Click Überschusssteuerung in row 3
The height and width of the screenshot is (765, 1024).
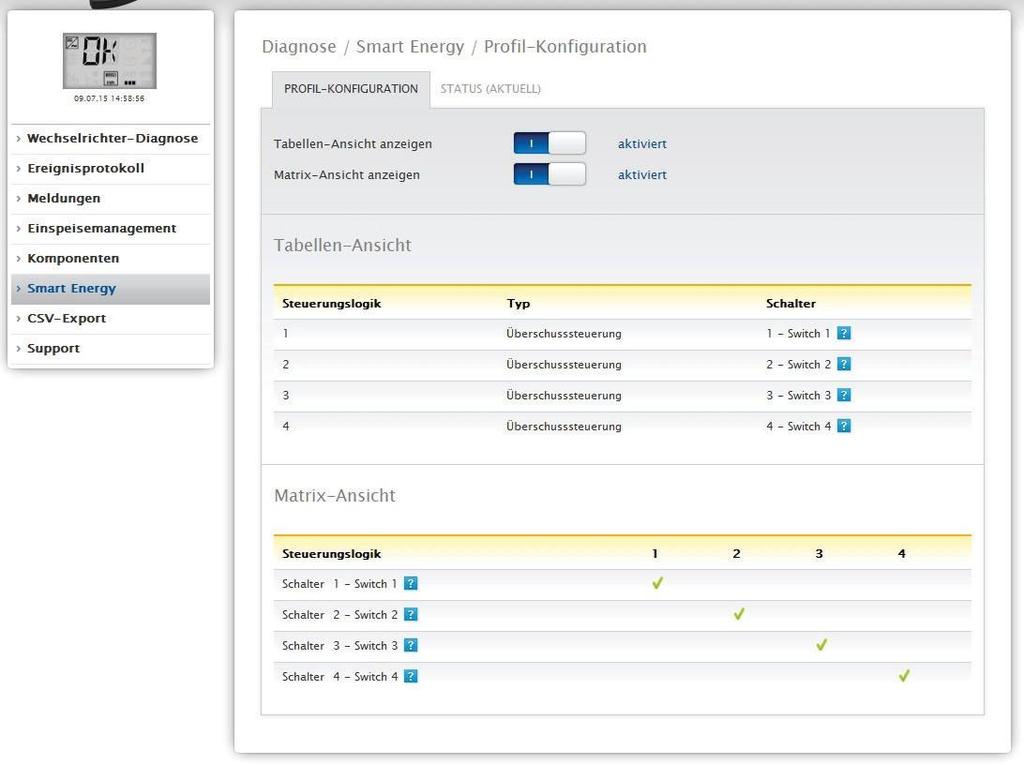[x=564, y=395]
